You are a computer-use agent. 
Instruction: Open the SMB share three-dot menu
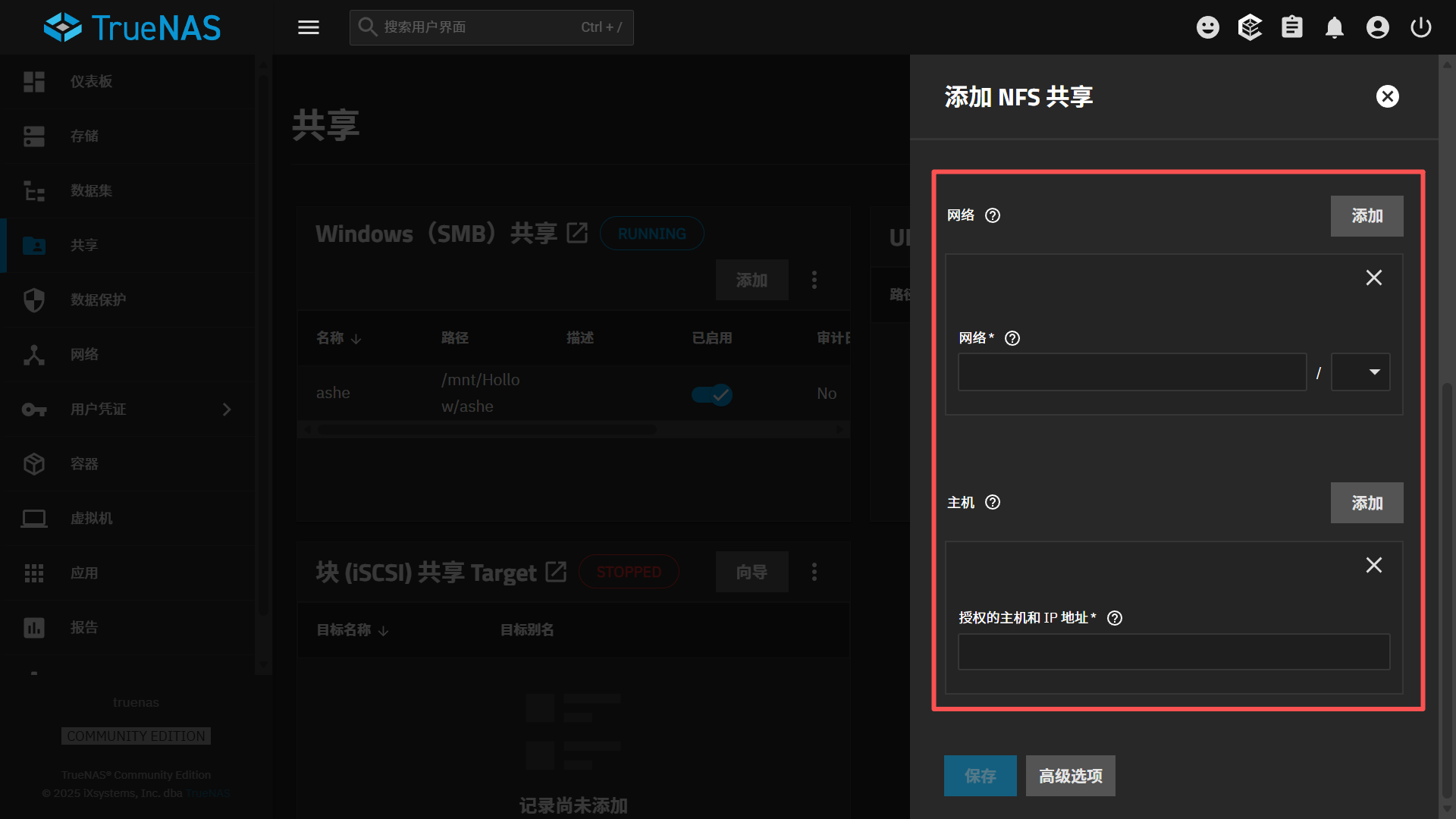point(814,280)
